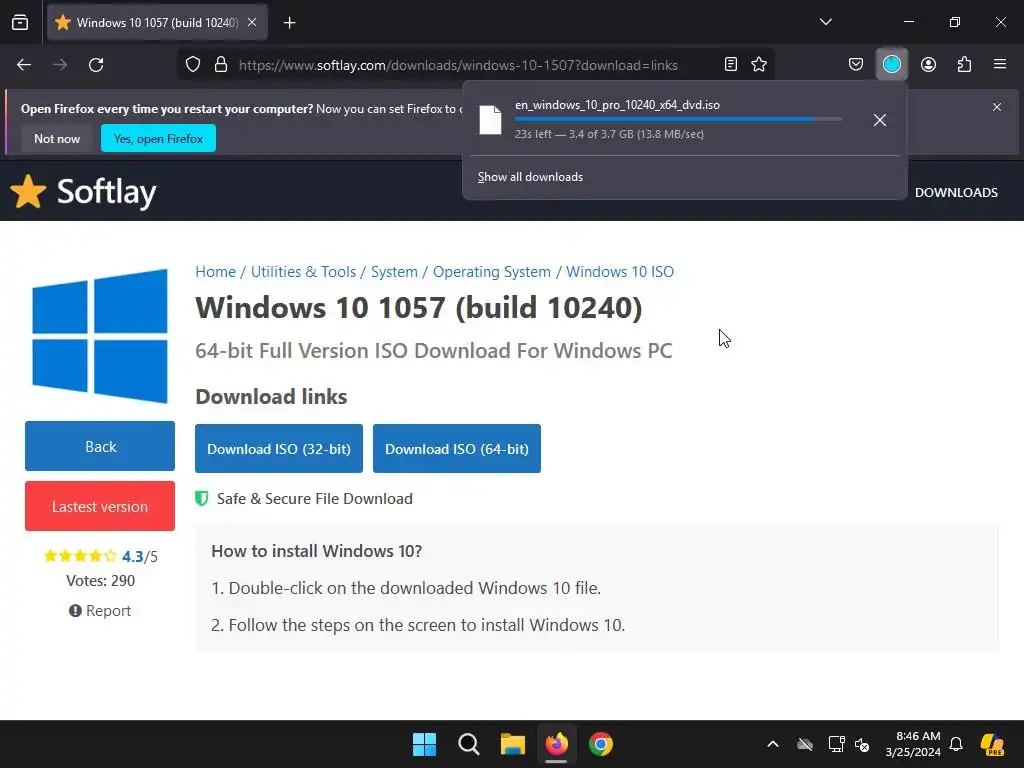
Task: Choose Not now on Firefox prompt
Action: [57, 138]
